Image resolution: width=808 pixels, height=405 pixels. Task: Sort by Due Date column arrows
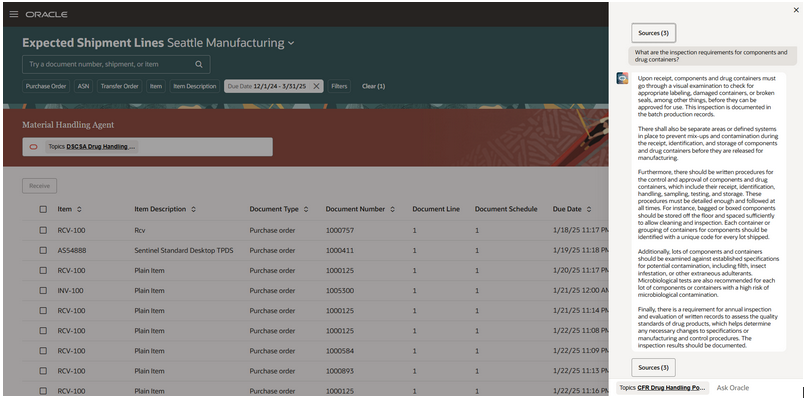[588, 209]
